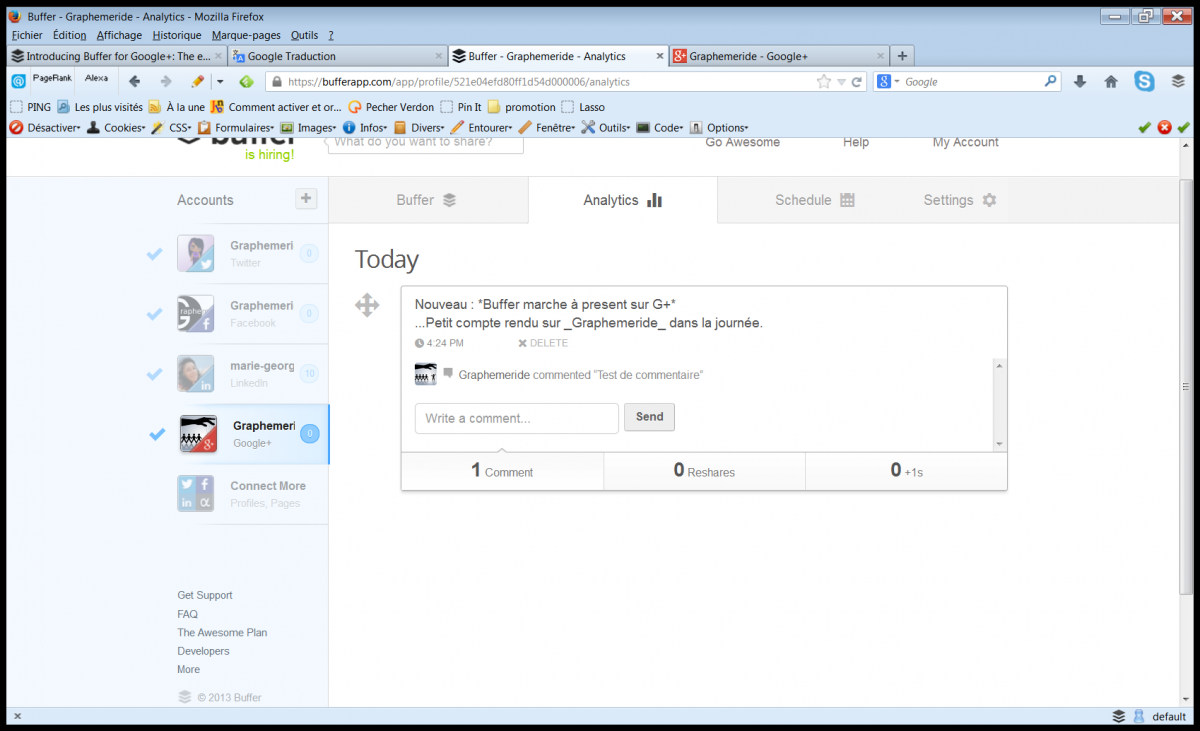Open Get Support link
The image size is (1200, 731).
[205, 595]
